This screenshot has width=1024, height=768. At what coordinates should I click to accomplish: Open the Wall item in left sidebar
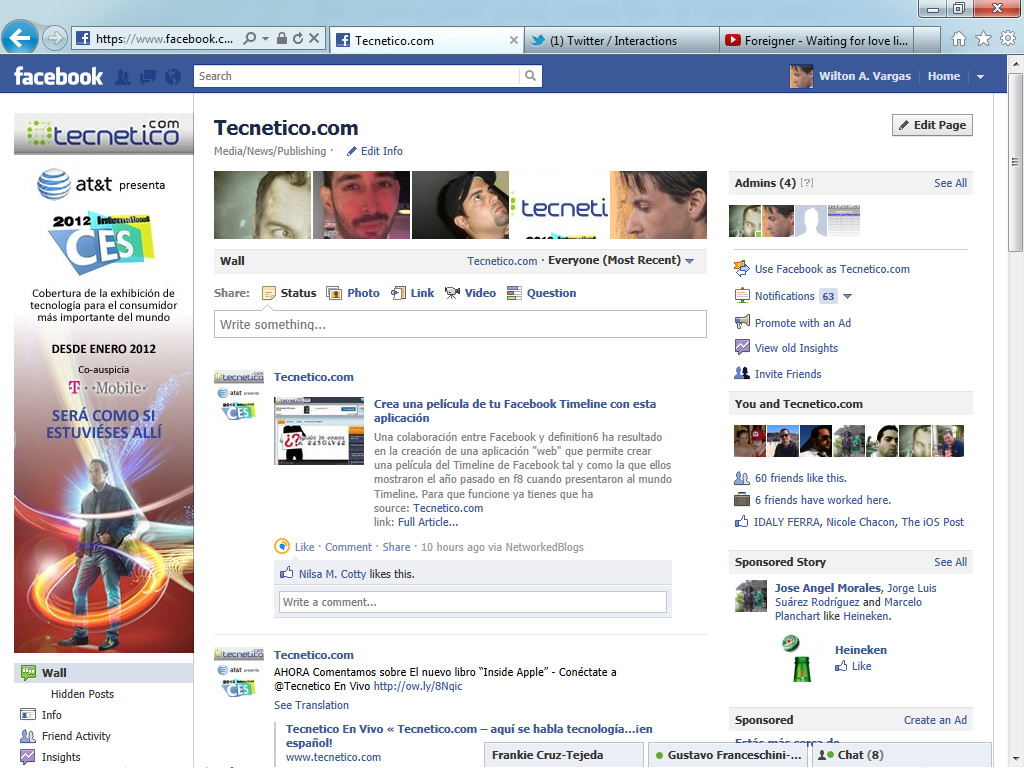(104, 673)
